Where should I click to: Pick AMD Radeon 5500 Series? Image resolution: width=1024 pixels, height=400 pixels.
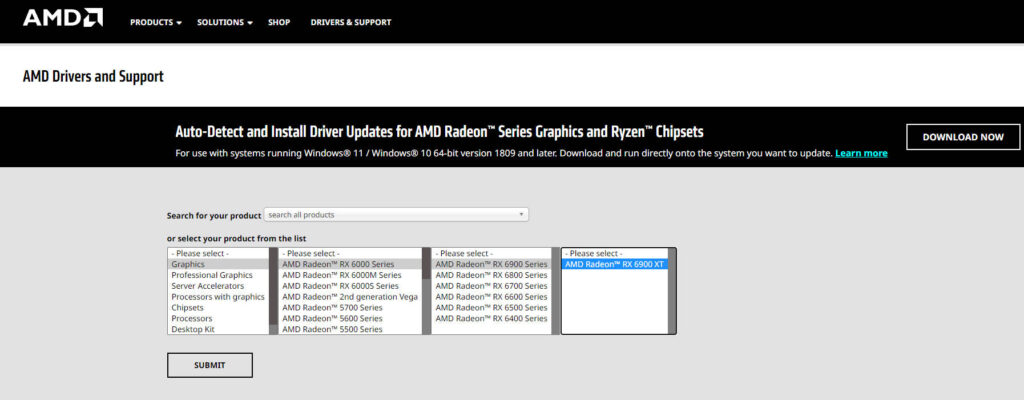point(350,329)
